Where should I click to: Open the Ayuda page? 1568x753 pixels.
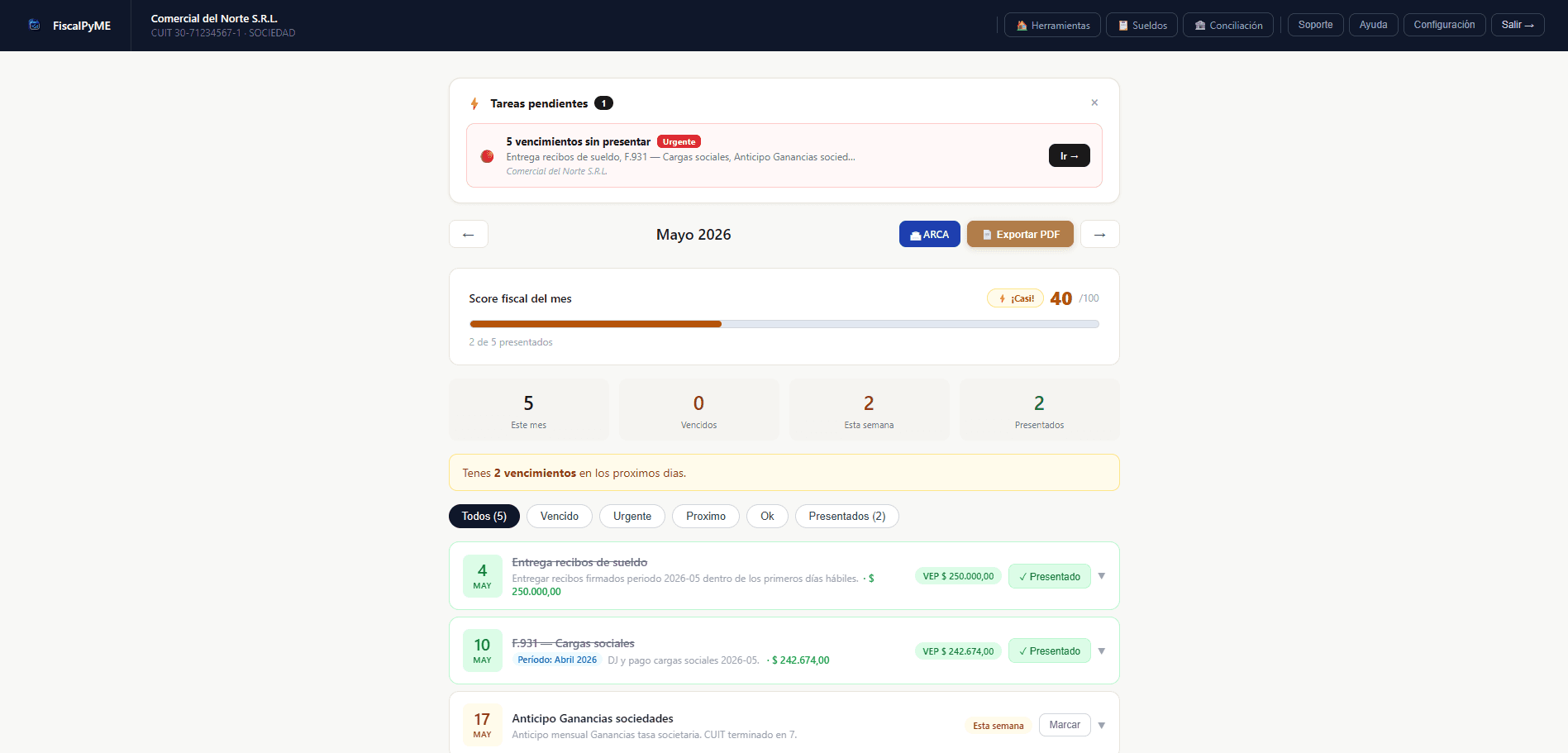point(1373,25)
